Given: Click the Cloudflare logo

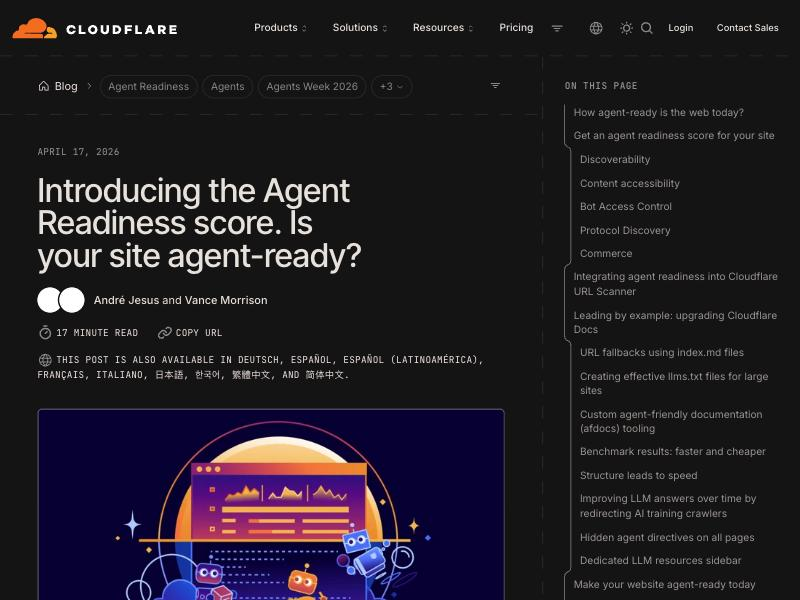Looking at the screenshot, I should 95,29.
